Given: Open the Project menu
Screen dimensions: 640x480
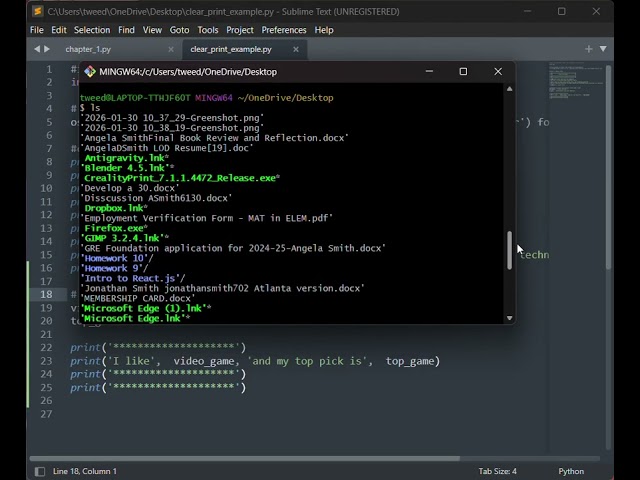Looking at the screenshot, I should pyautogui.click(x=240, y=30).
